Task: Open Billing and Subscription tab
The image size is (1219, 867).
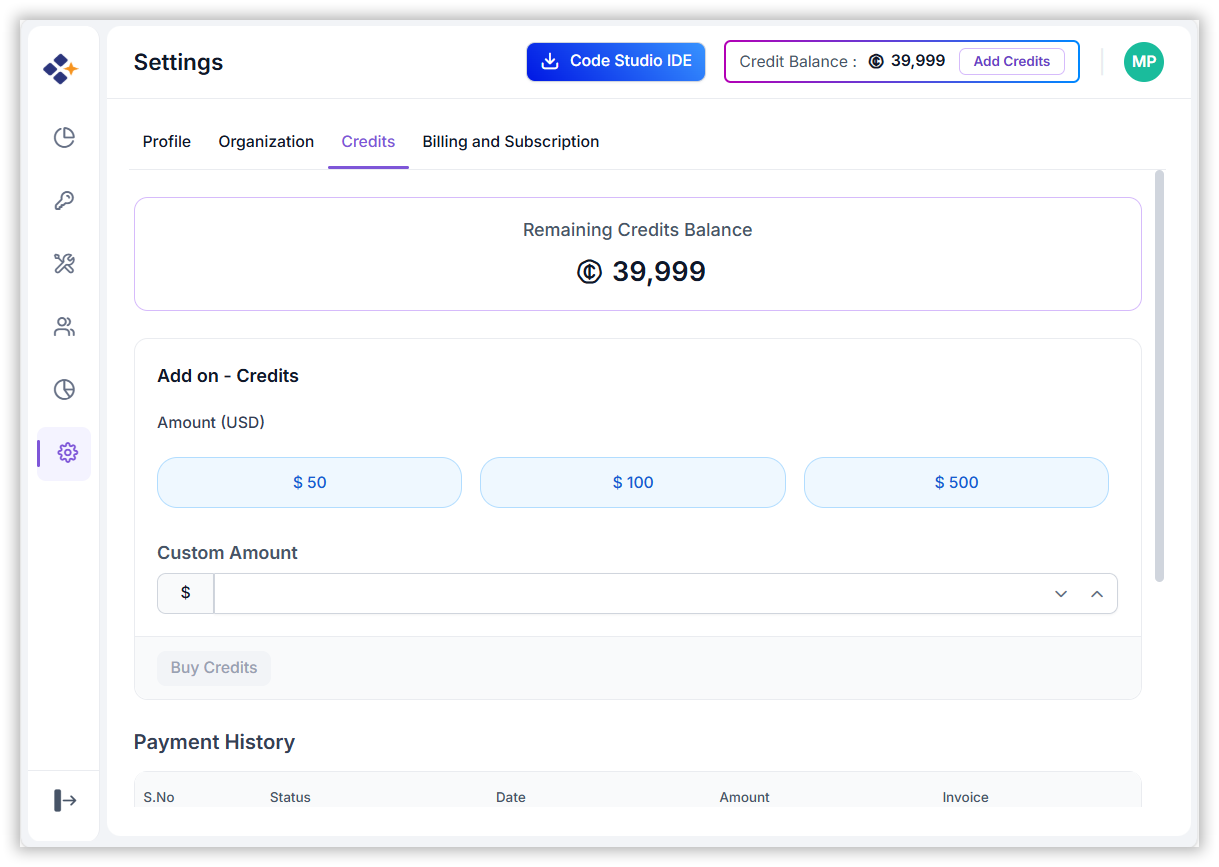Action: click(510, 142)
